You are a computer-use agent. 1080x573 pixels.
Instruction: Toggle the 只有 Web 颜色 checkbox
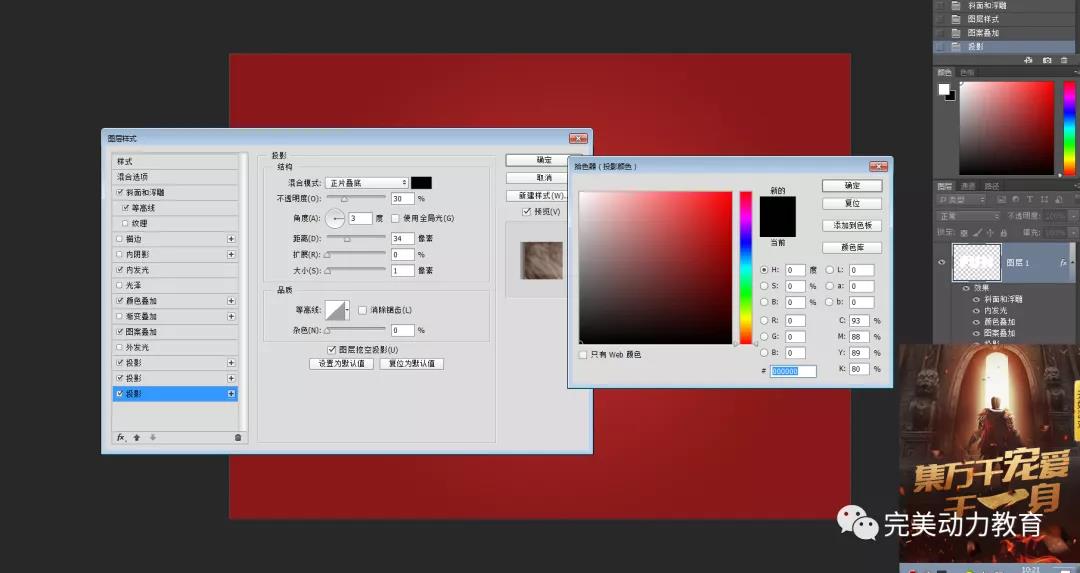coord(583,354)
